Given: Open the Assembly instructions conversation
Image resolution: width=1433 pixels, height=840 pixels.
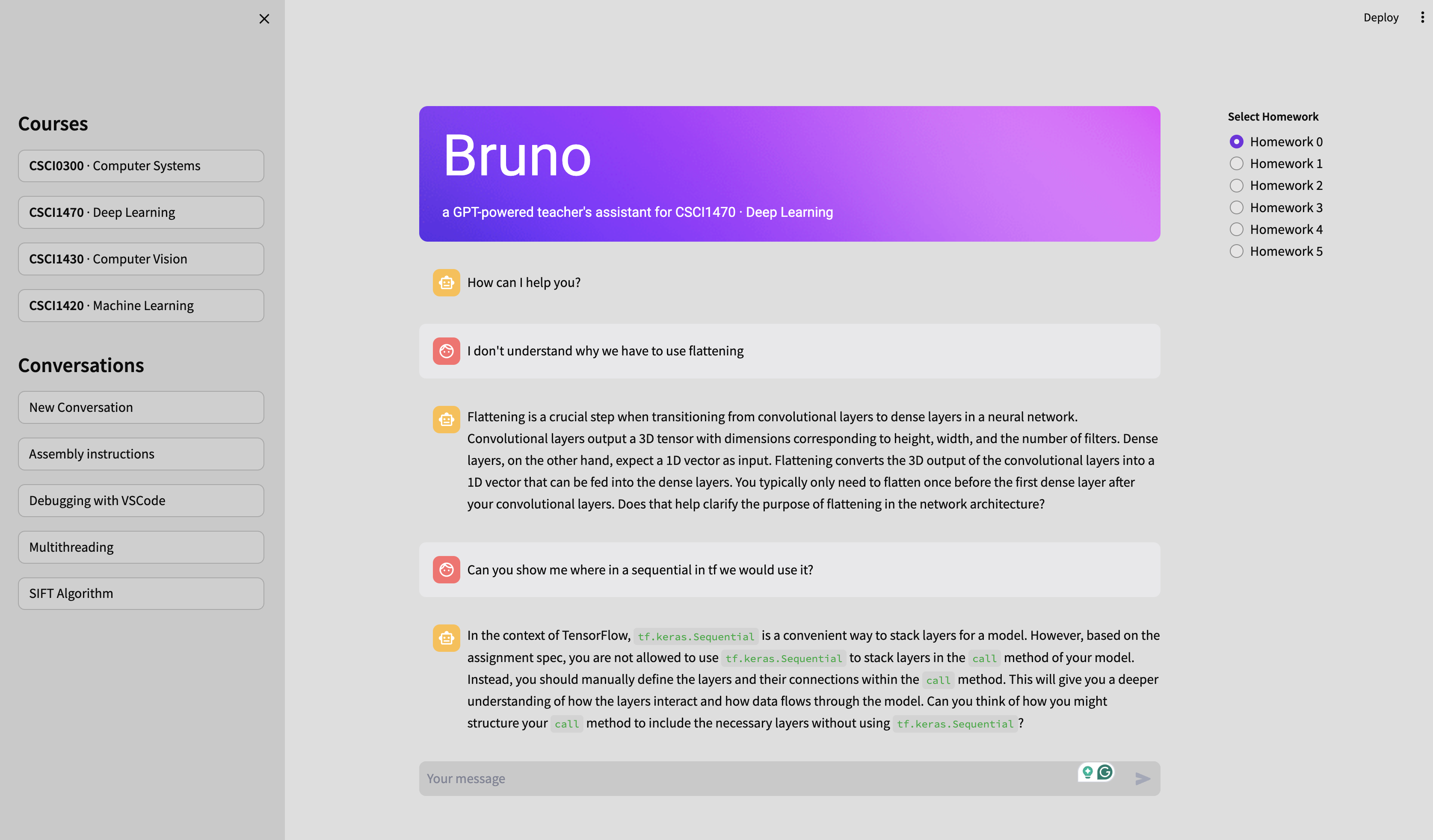Looking at the screenshot, I should tap(140, 453).
